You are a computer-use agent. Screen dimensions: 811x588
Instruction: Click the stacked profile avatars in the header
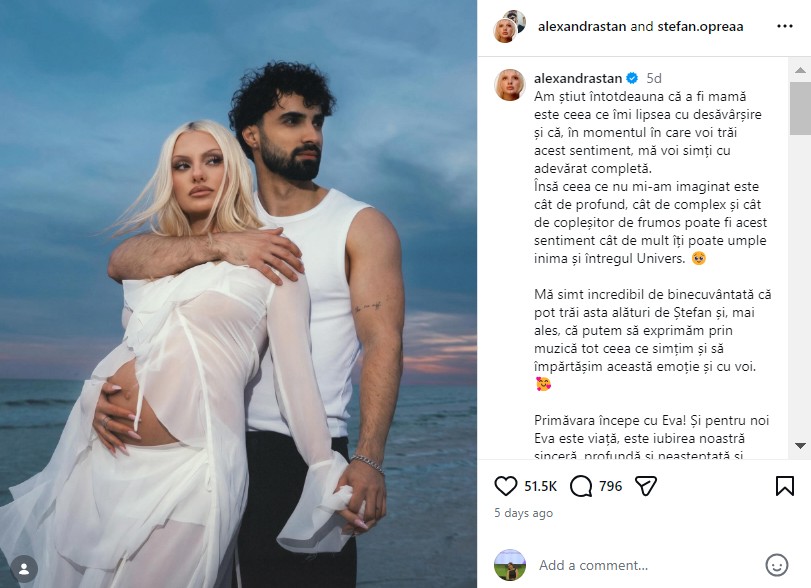(x=509, y=26)
